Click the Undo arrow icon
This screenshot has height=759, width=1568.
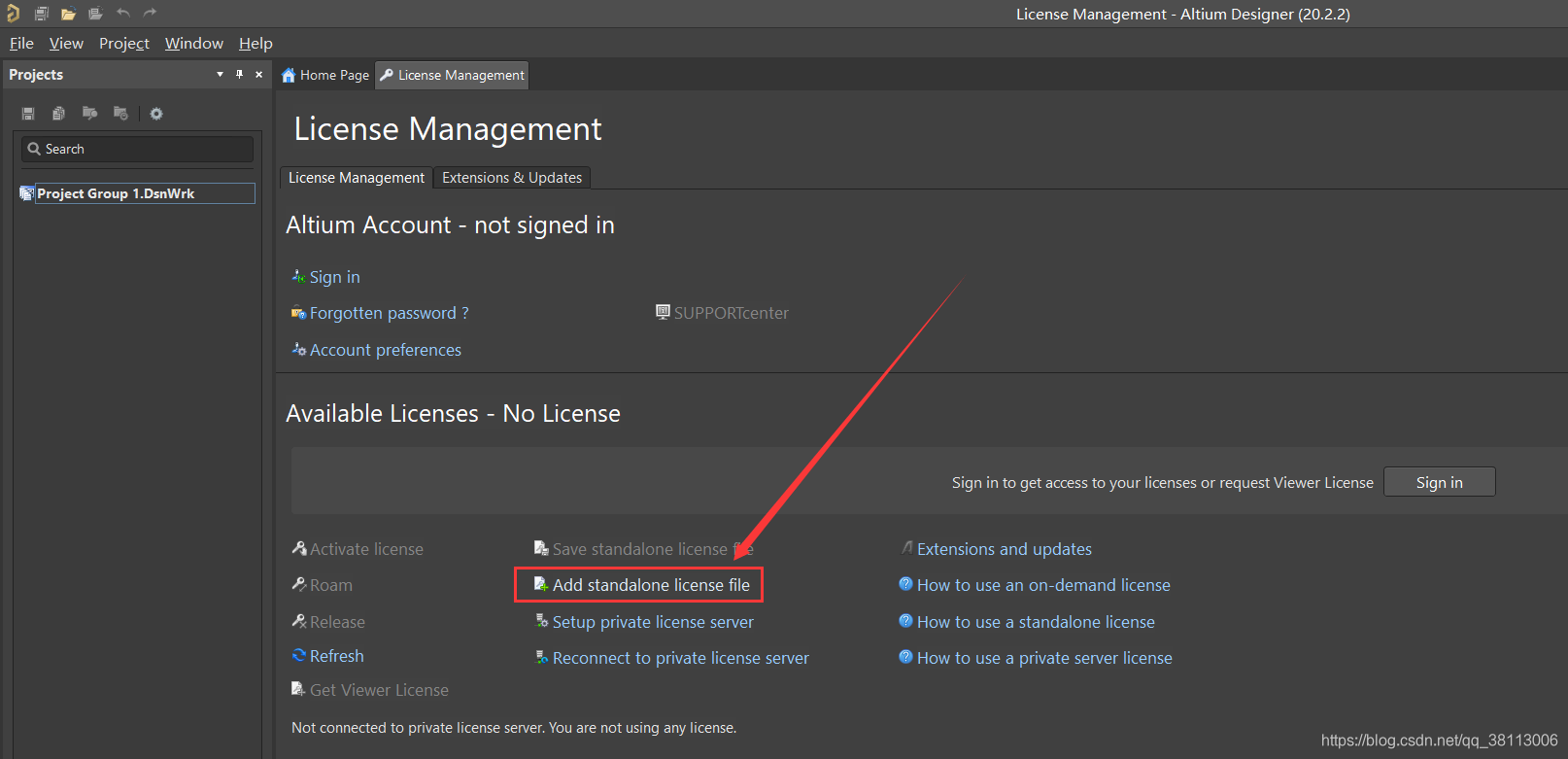(x=123, y=14)
